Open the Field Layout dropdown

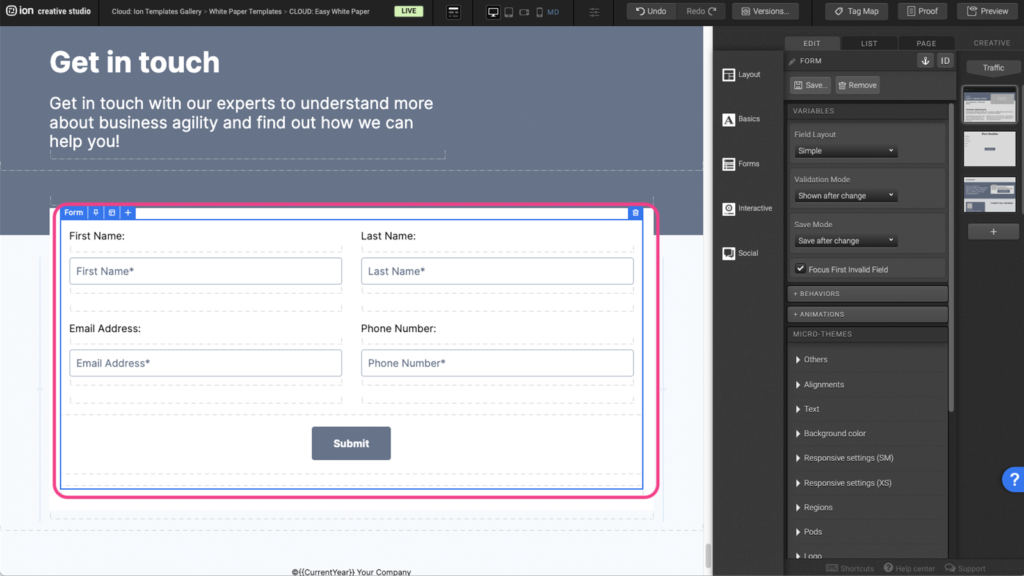845,151
